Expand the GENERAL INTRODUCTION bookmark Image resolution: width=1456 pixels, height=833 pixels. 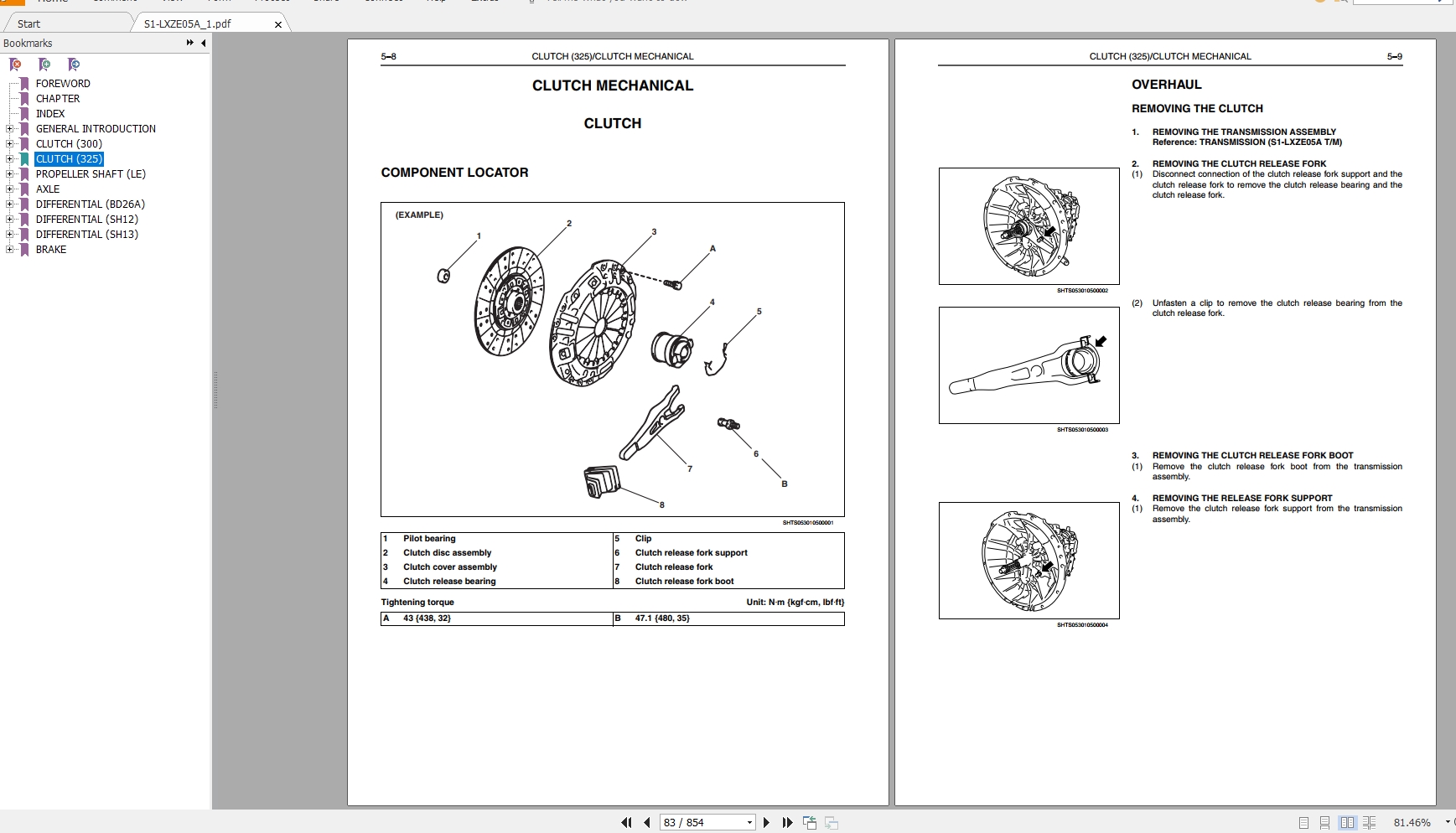click(x=9, y=129)
